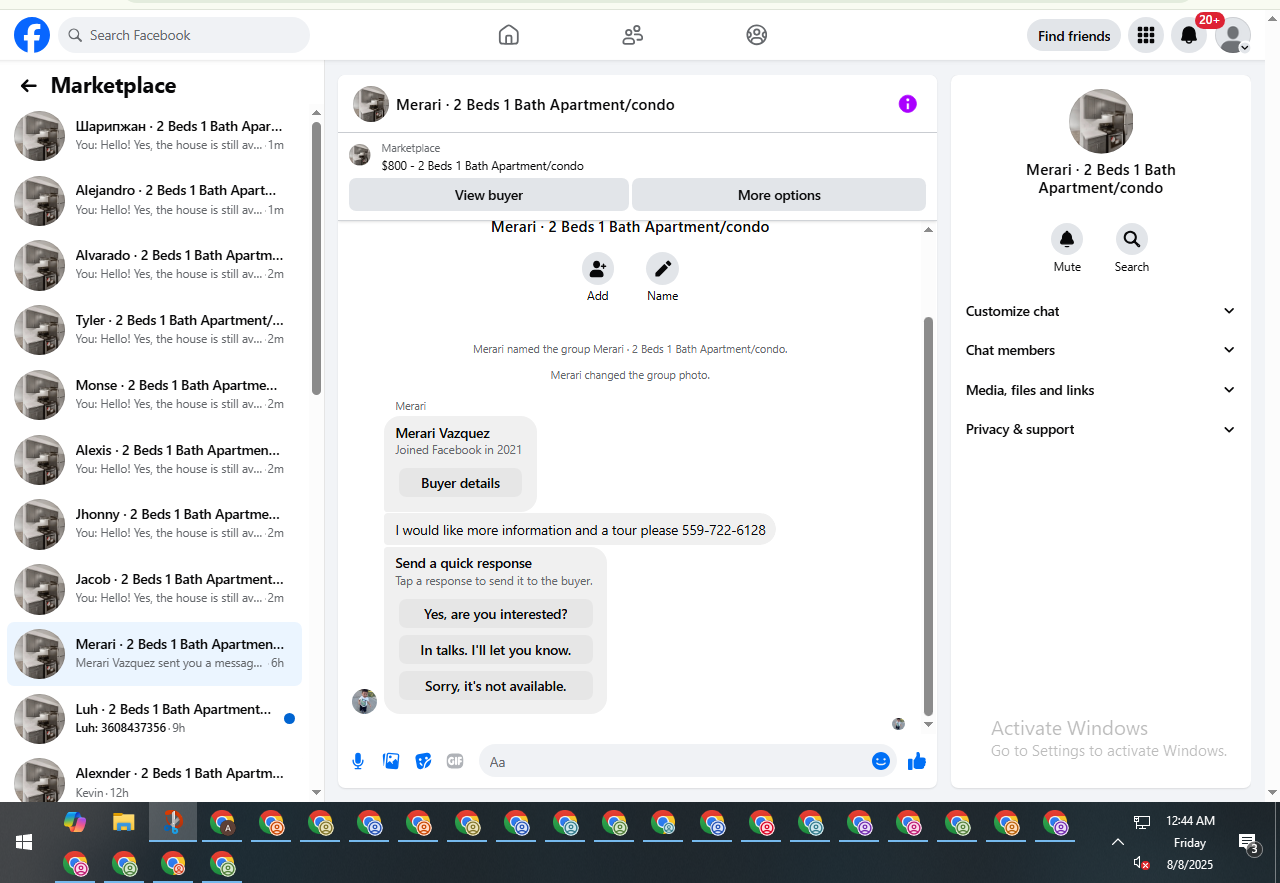Open the Friends icon in top navigation
Viewport: 1280px width, 883px height.
(x=633, y=35)
